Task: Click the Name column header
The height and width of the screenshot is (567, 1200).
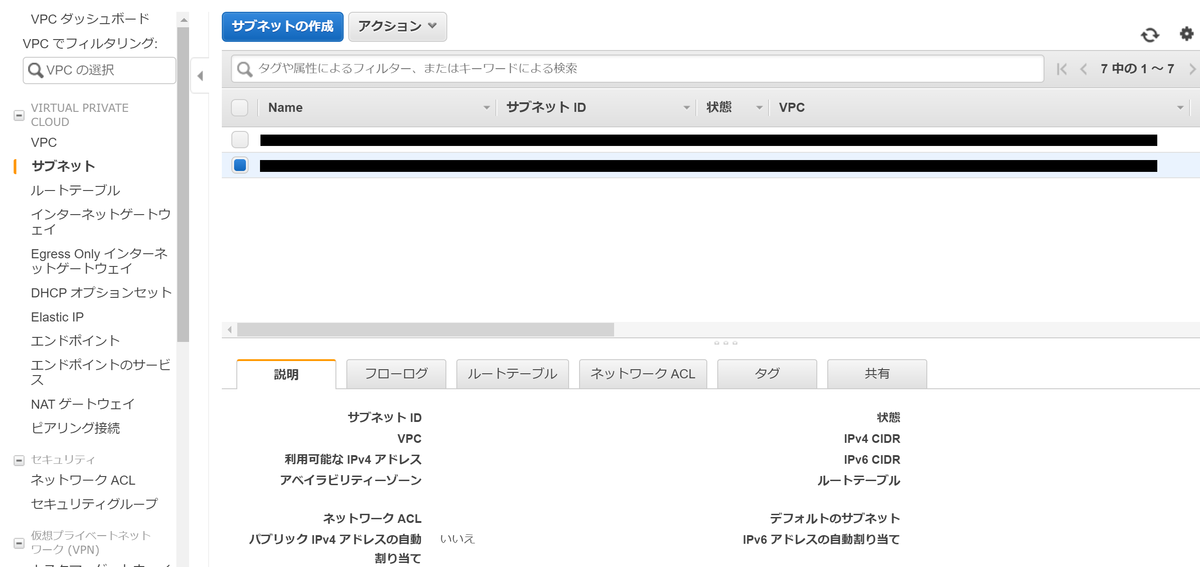Action: (x=285, y=107)
